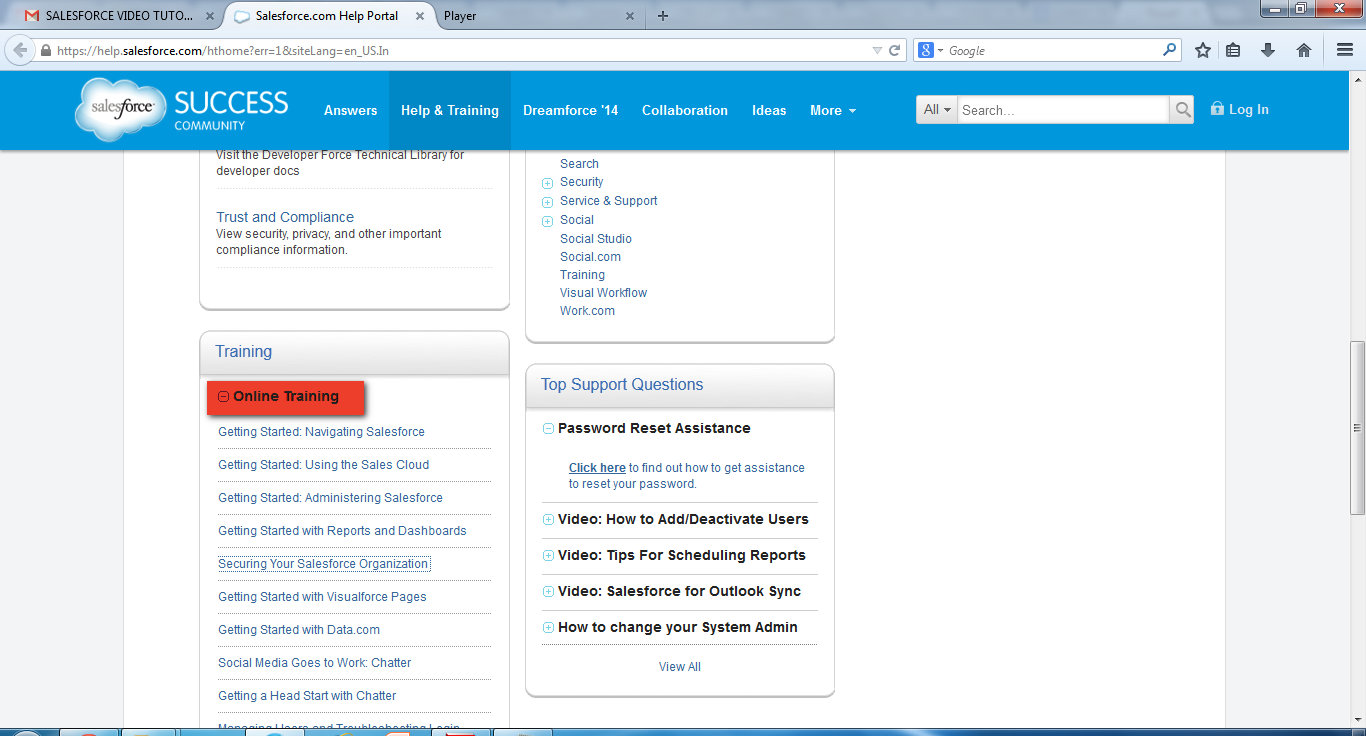
Task: Open Getting Started with Visualforce Pages
Action: pyautogui.click(x=322, y=597)
